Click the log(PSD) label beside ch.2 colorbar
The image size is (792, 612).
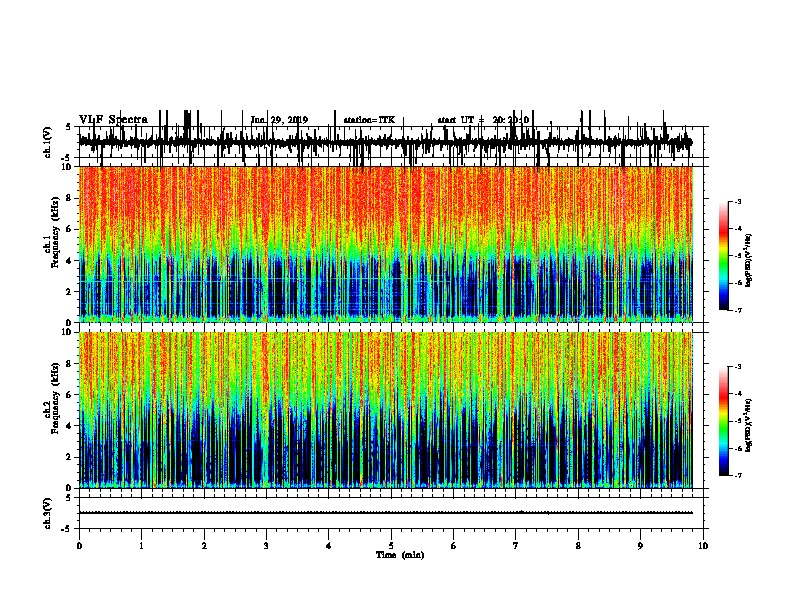click(x=749, y=425)
